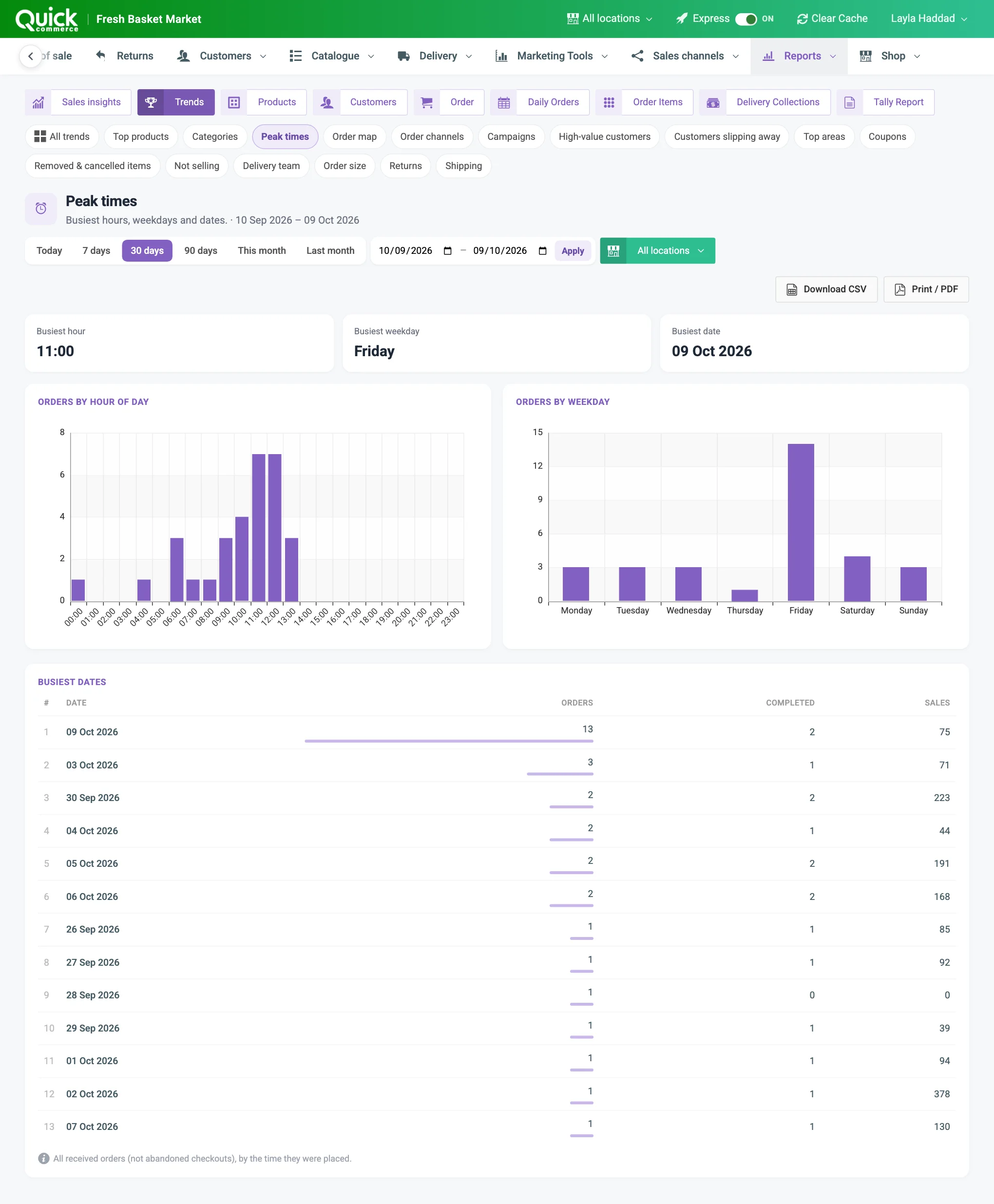Click the Customers report person icon
The image size is (994, 1204).
pyautogui.click(x=326, y=102)
